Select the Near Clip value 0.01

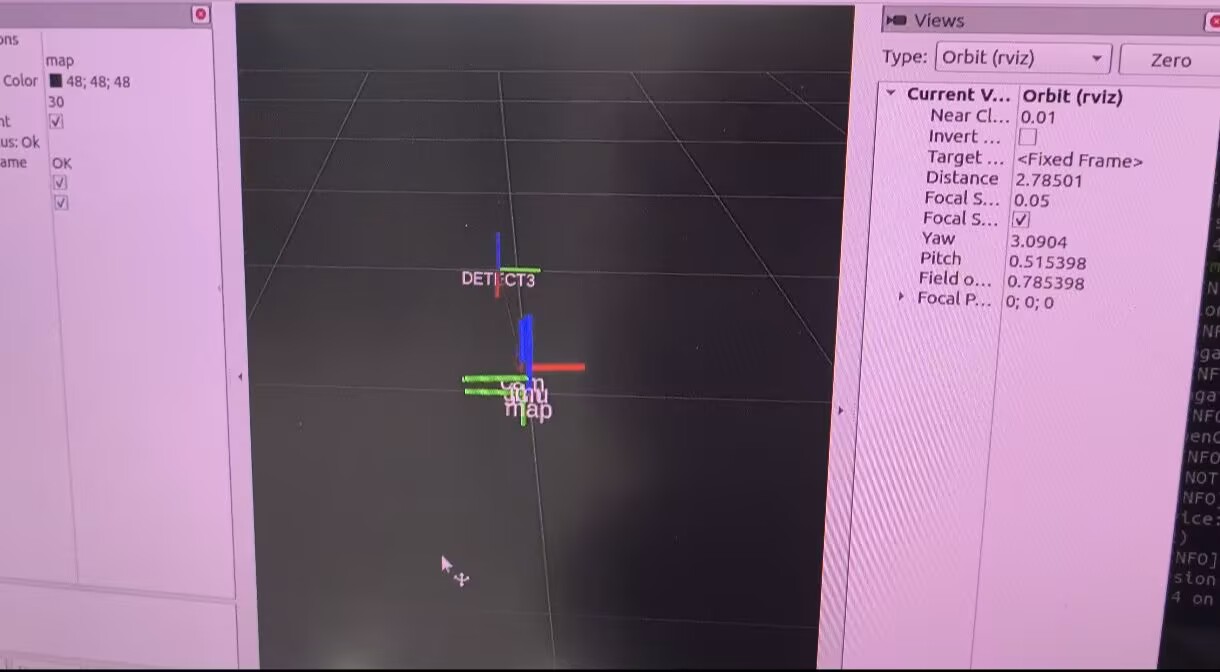[1038, 117]
